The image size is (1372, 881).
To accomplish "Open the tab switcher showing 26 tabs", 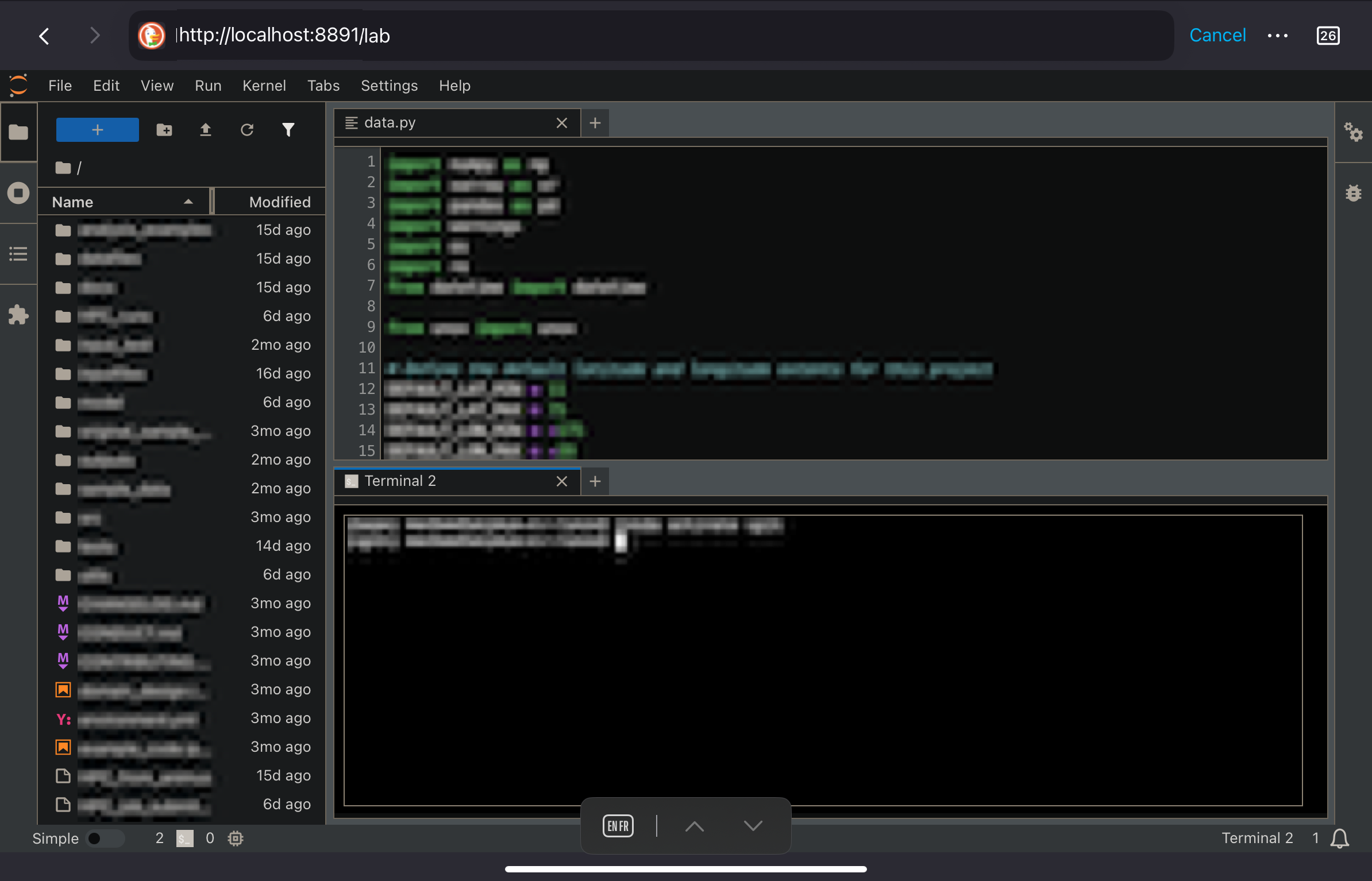I will [1328, 36].
